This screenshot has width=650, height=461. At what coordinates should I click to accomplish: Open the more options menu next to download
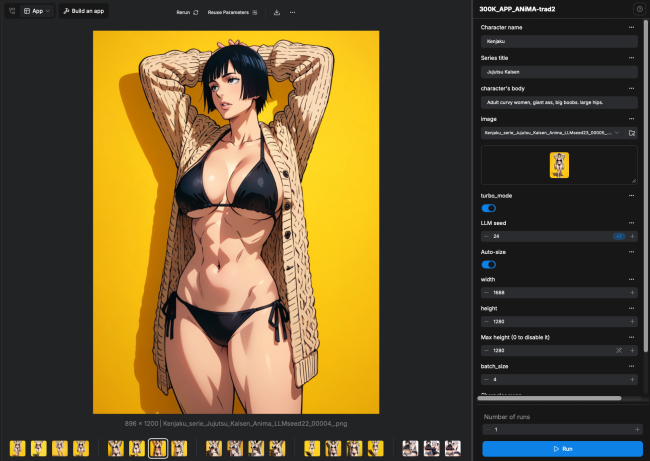pyautogui.click(x=293, y=12)
